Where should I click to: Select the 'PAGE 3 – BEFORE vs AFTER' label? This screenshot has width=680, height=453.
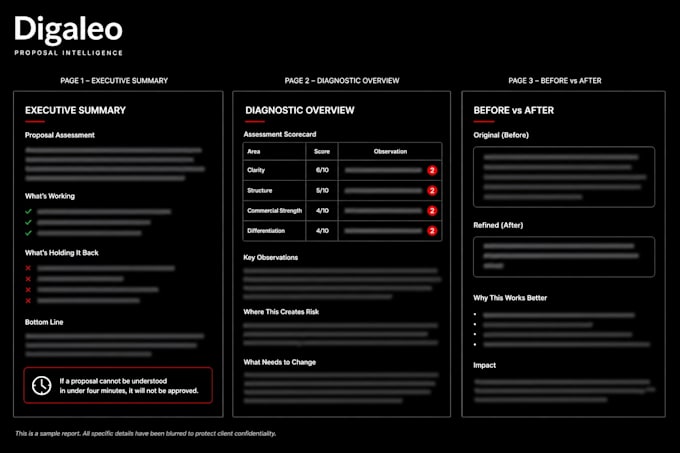pyautogui.click(x=555, y=81)
